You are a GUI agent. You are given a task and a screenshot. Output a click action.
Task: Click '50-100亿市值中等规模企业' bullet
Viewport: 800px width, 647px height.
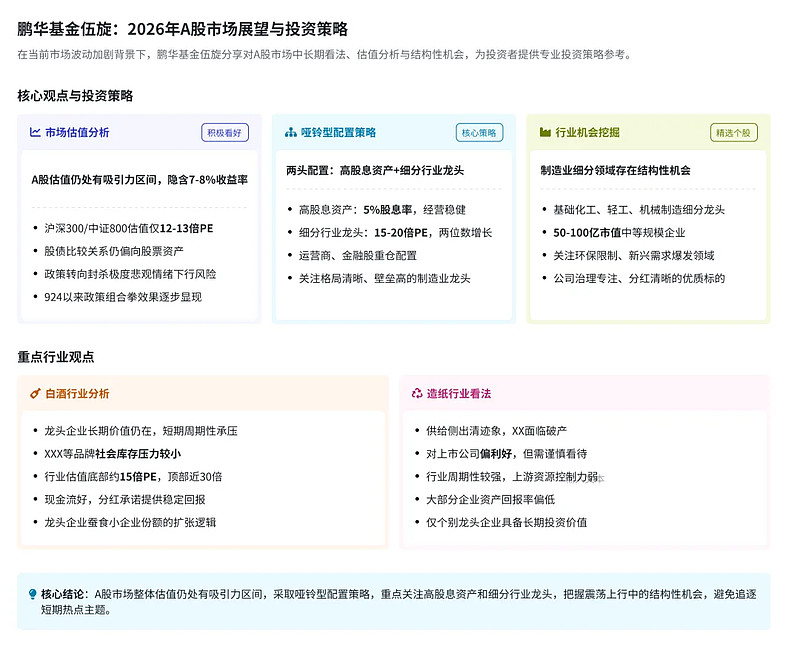[x=619, y=233]
